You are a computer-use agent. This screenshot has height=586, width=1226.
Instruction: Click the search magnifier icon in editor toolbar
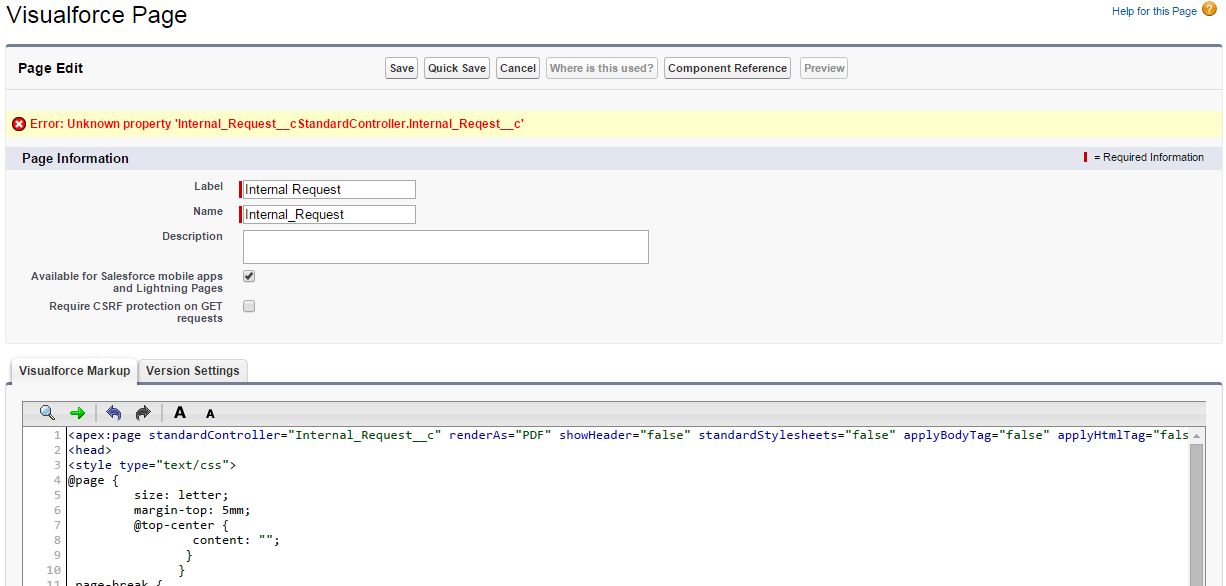47,412
